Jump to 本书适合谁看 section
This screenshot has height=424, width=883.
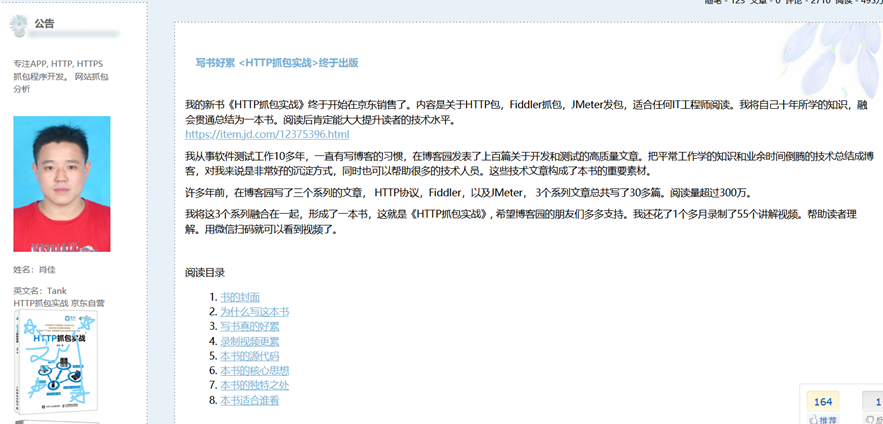point(249,400)
